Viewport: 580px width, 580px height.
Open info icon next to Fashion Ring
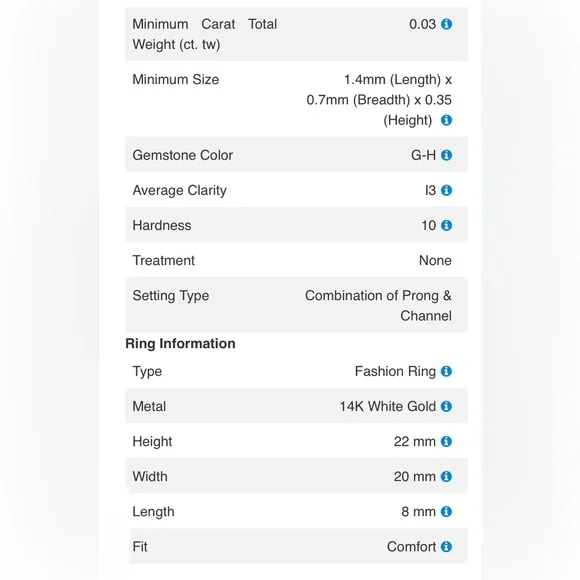pyautogui.click(x=446, y=371)
